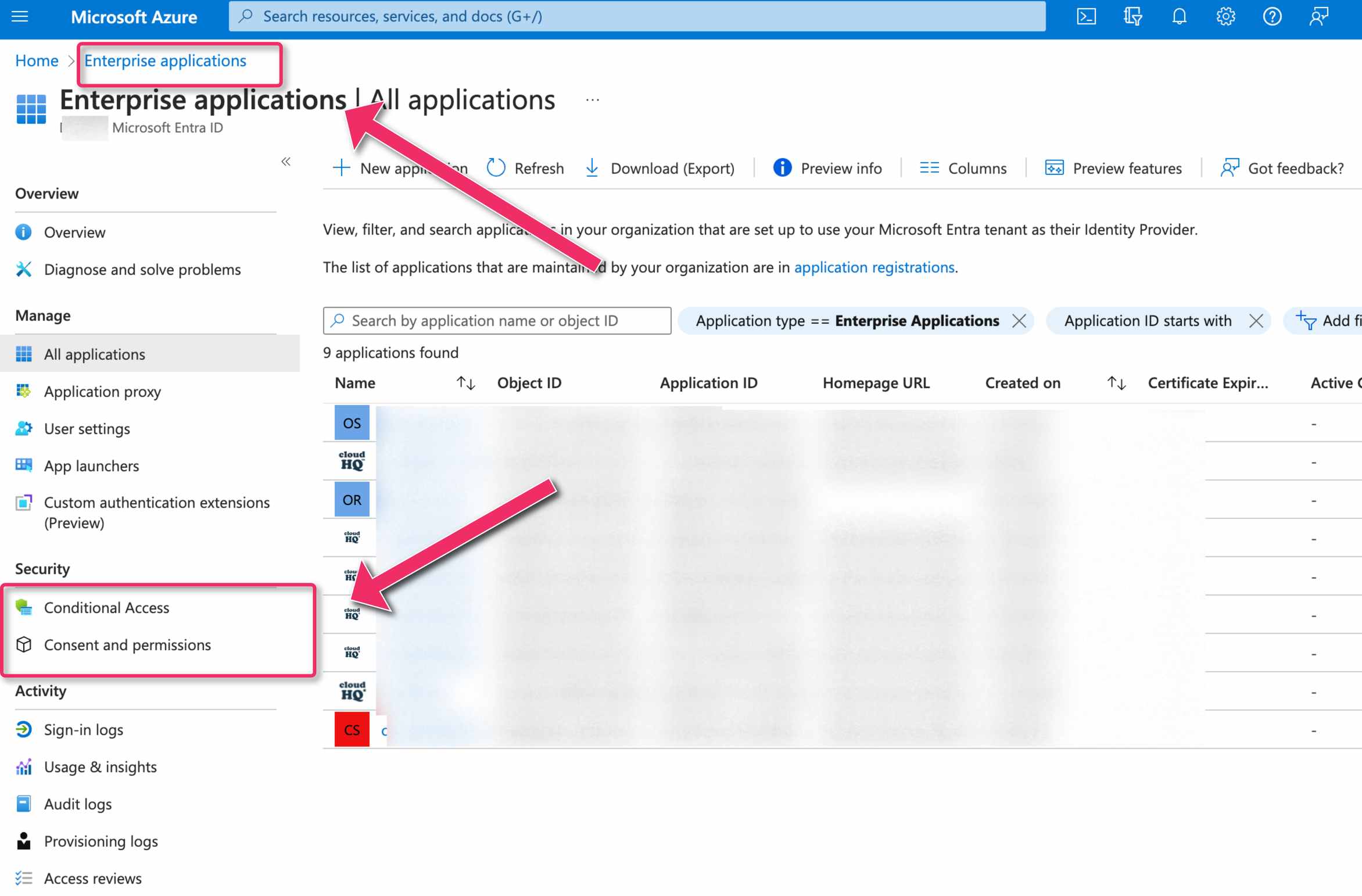
Task: Open the hamburger portal menu
Action: [20, 16]
